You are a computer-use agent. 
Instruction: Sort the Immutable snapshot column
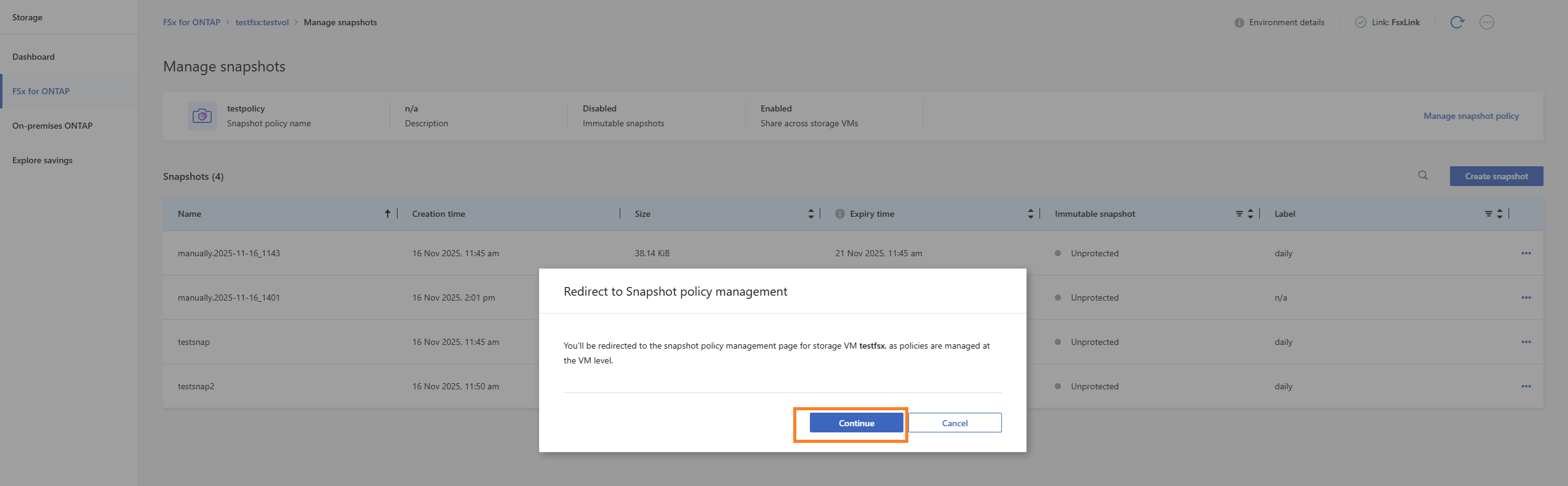click(1250, 214)
